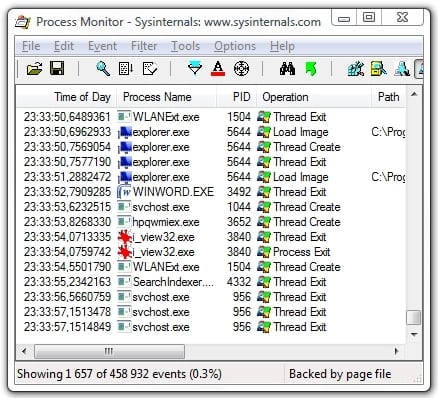Viewport: 438px width, 398px height.
Task: Click the operation icon of the SearchIndexer row
Action: (264, 282)
